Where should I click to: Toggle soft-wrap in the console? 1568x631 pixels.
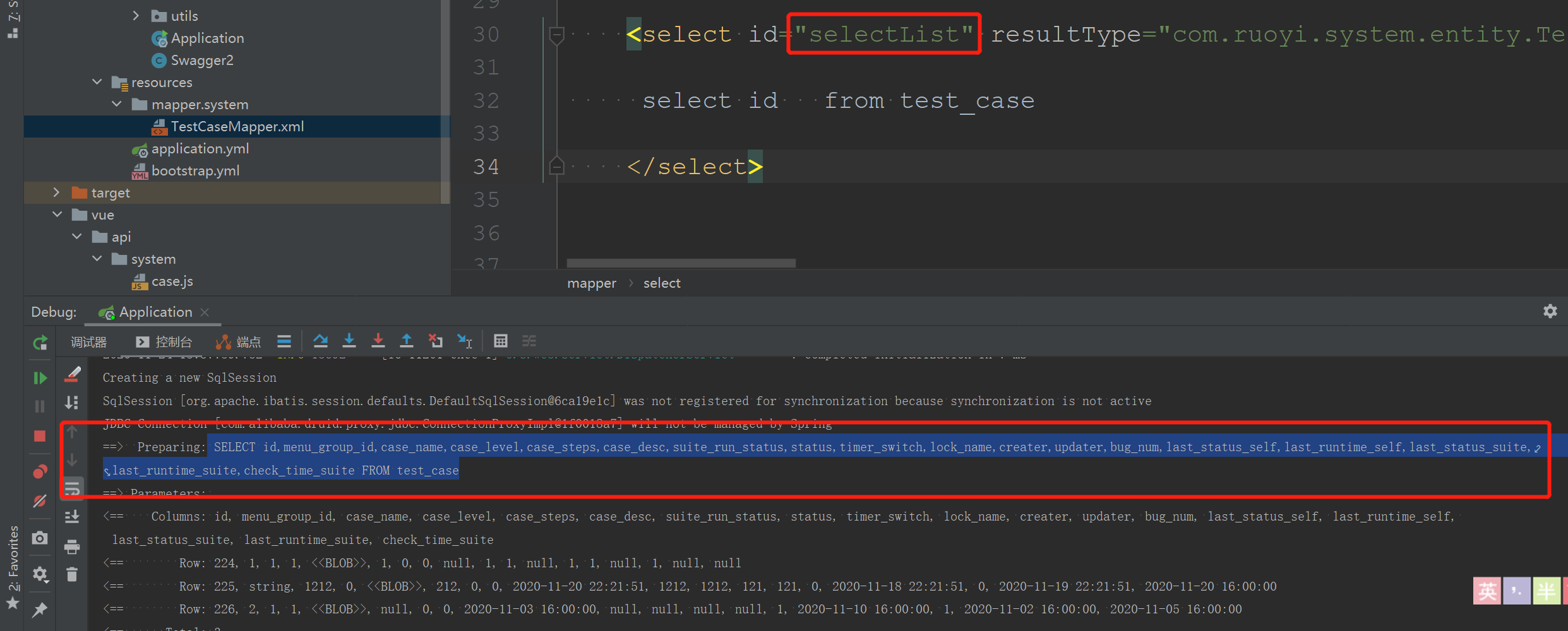tap(72, 489)
